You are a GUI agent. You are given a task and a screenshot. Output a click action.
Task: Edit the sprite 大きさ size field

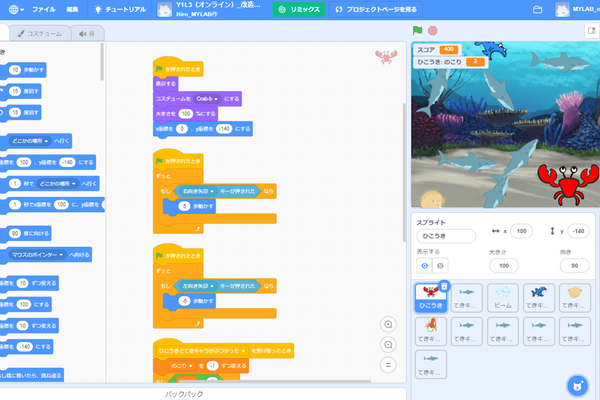pyautogui.click(x=504, y=266)
